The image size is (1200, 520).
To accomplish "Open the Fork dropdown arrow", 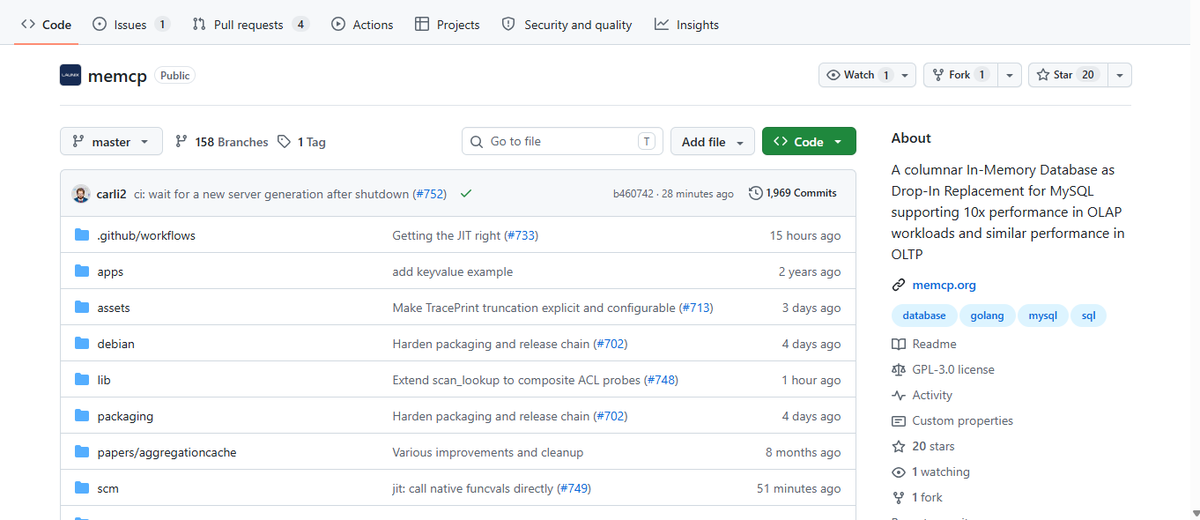I will (x=1009, y=75).
